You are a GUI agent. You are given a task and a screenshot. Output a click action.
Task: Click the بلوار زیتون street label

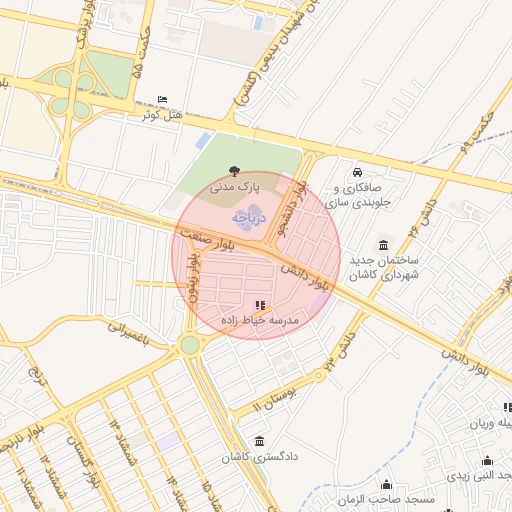coord(194,277)
